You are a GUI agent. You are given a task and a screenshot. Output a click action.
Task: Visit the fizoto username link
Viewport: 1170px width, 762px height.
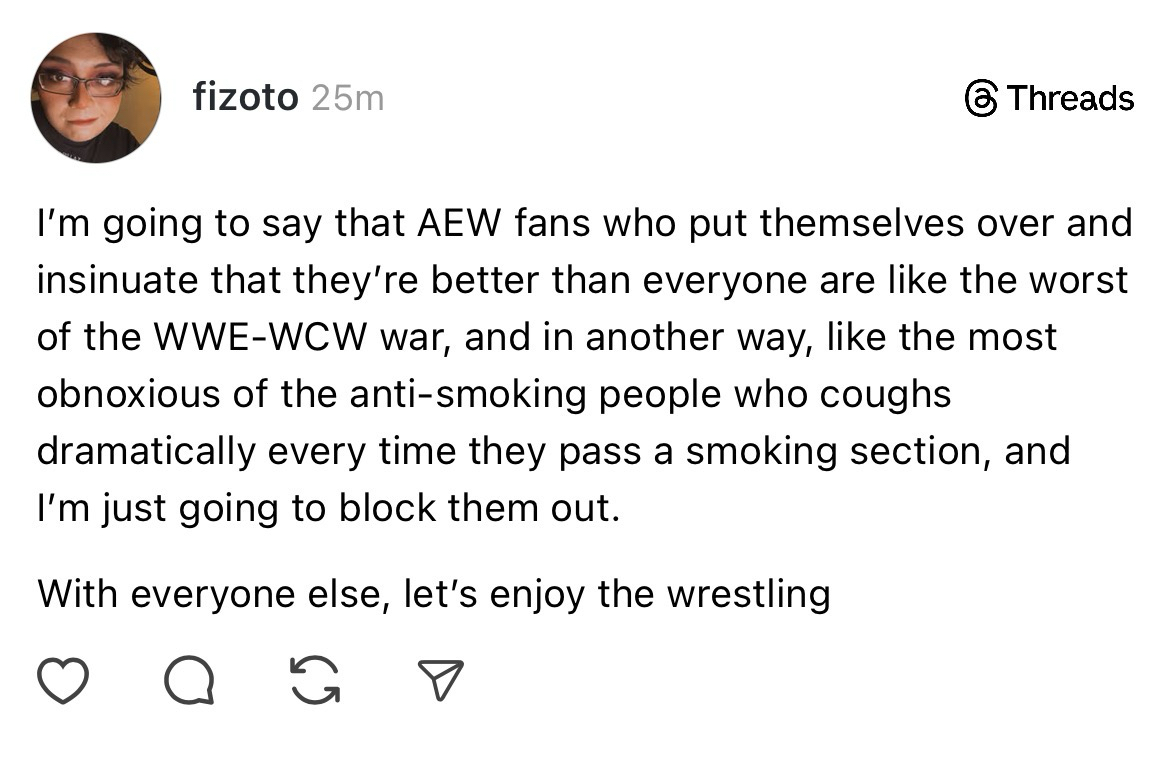245,98
